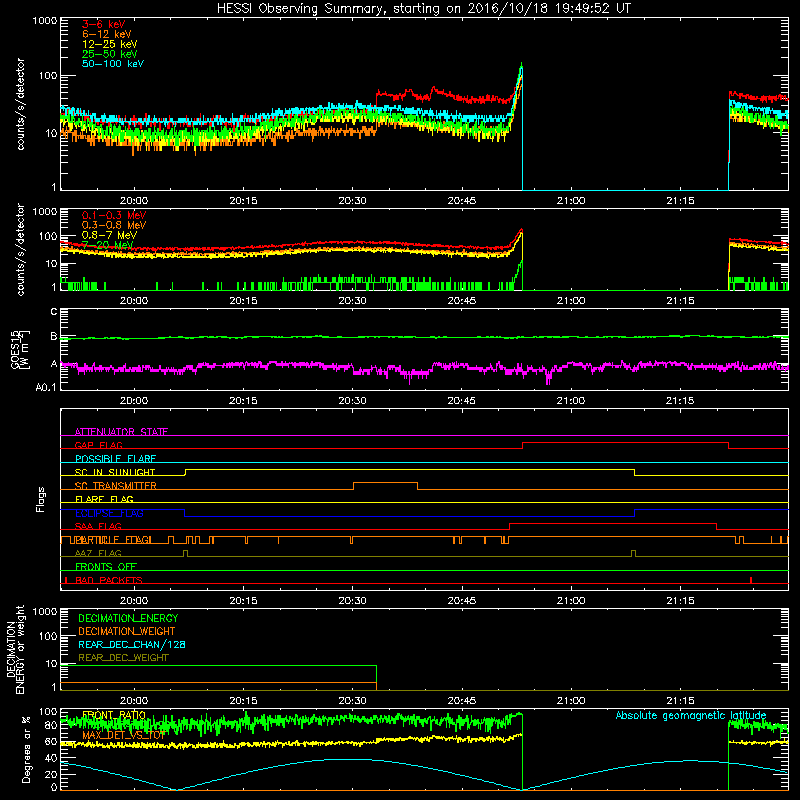The height and width of the screenshot is (800, 800).
Task: Select the '3-6 keV' legend label
Action: pyautogui.click(x=103, y=24)
